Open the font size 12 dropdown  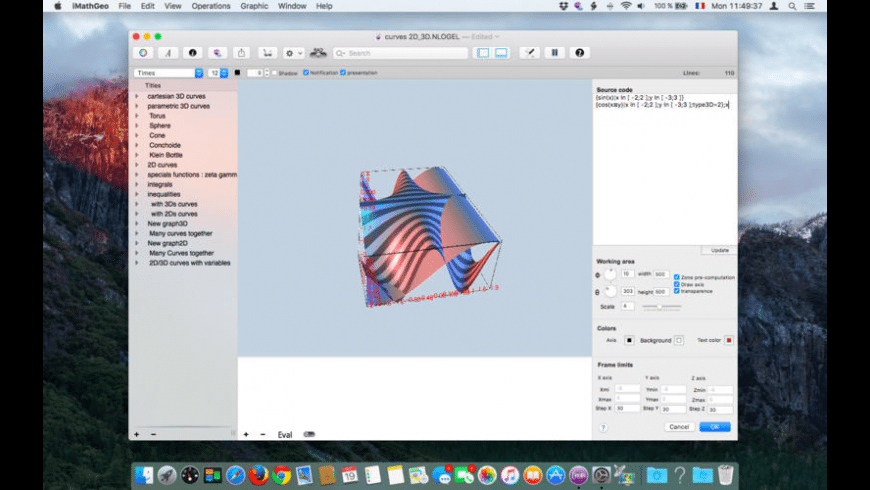pyautogui.click(x=218, y=73)
